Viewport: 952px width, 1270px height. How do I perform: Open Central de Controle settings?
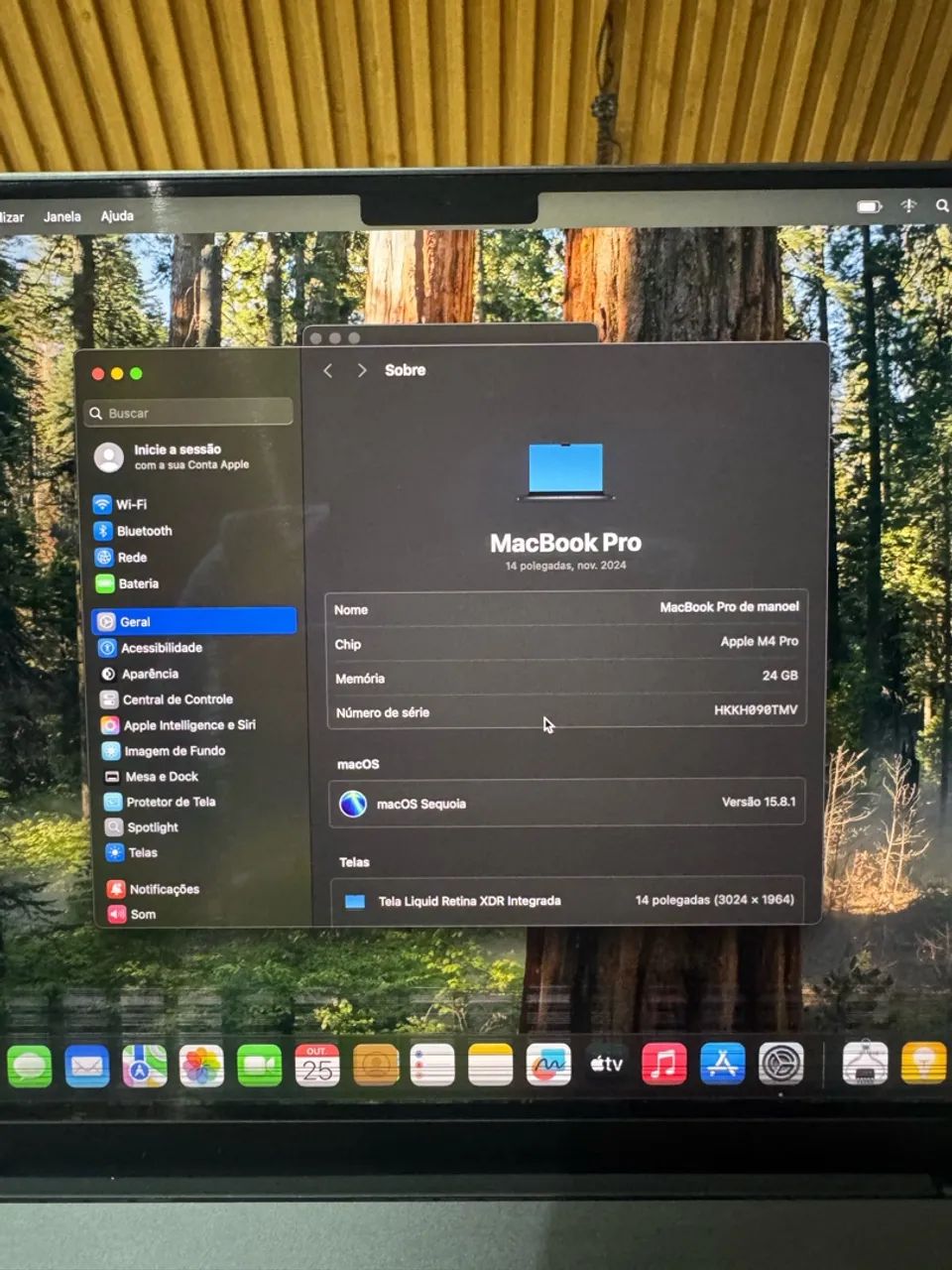coord(167,699)
